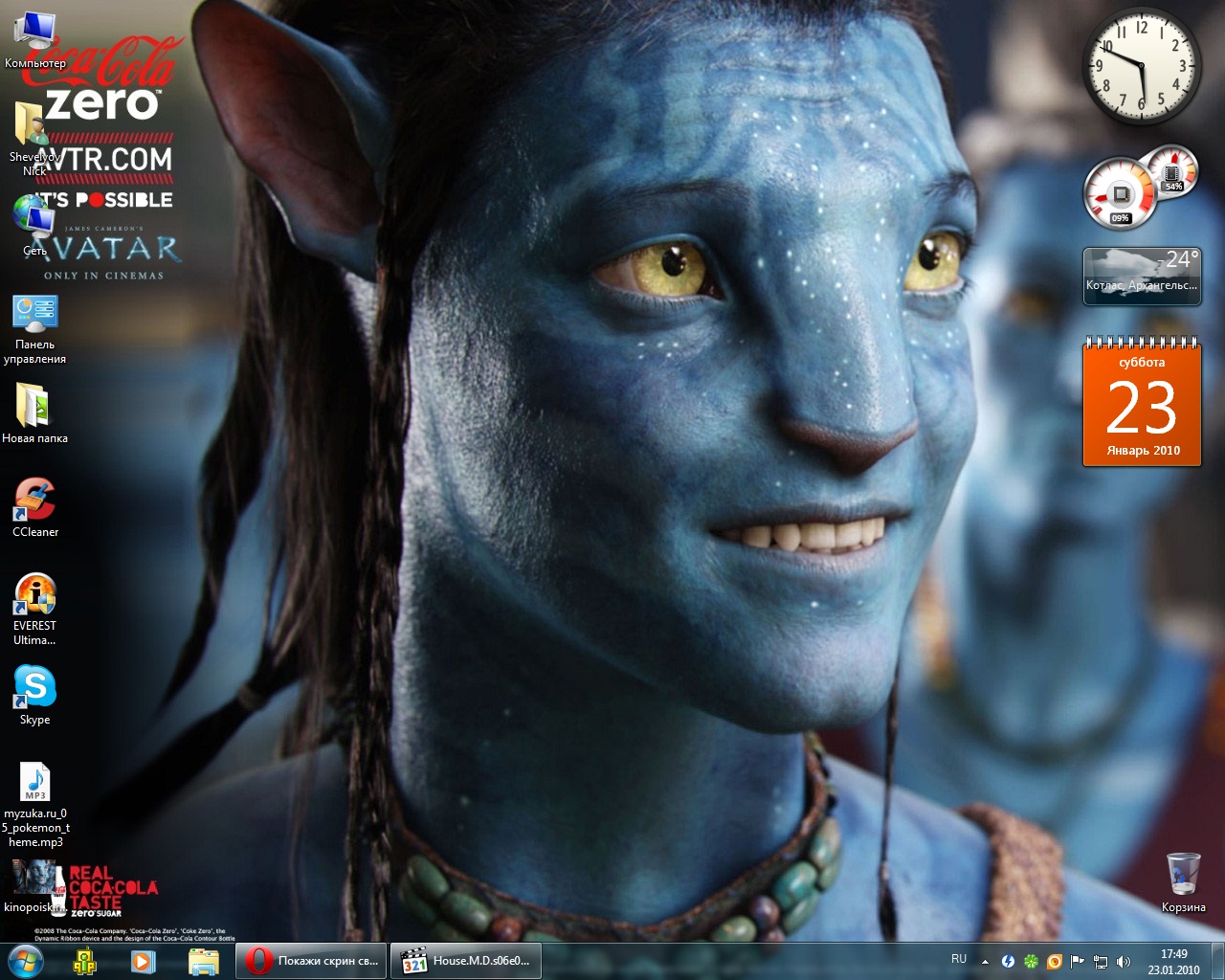Switch to House.M.D.s06e0 player window

pos(466,961)
